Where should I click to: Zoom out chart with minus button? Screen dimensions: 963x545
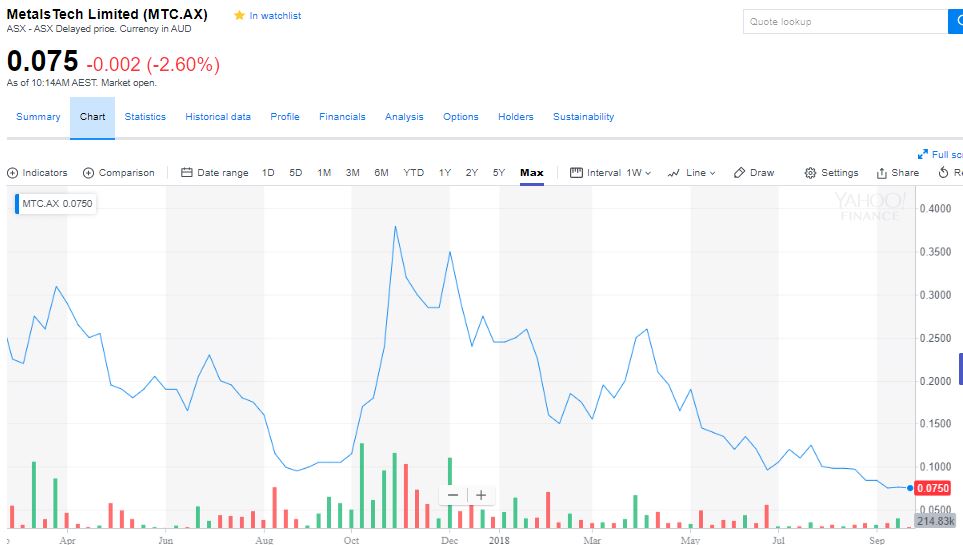click(453, 495)
